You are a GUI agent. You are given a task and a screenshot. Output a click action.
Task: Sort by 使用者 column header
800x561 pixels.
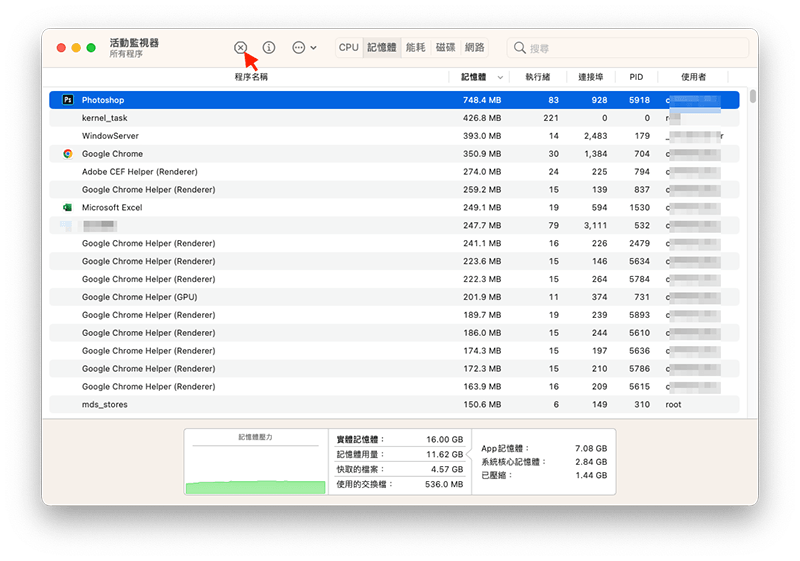(693, 77)
